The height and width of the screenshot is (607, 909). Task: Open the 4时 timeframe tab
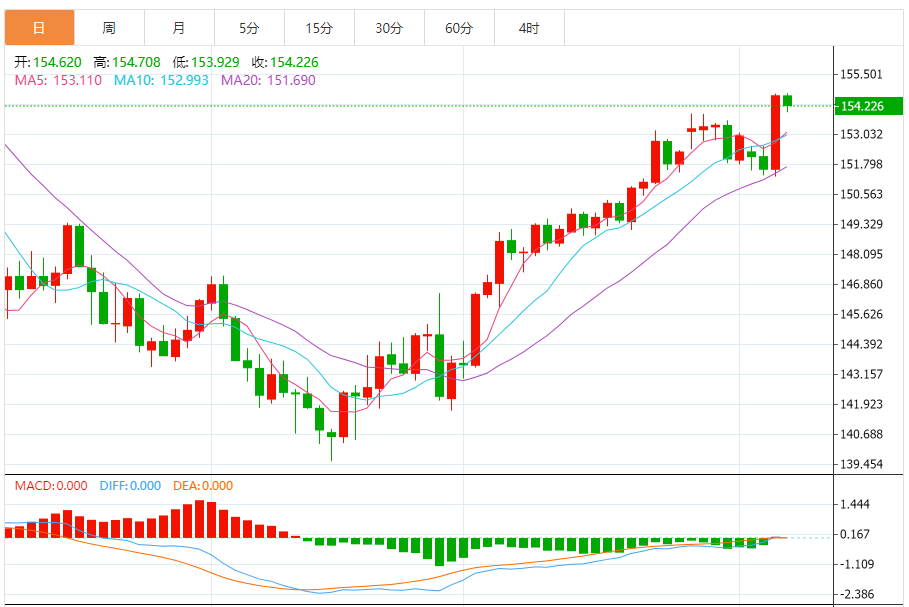click(x=529, y=28)
